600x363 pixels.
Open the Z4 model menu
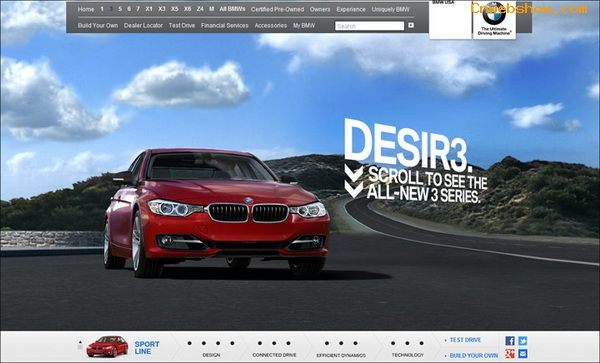coord(200,9)
